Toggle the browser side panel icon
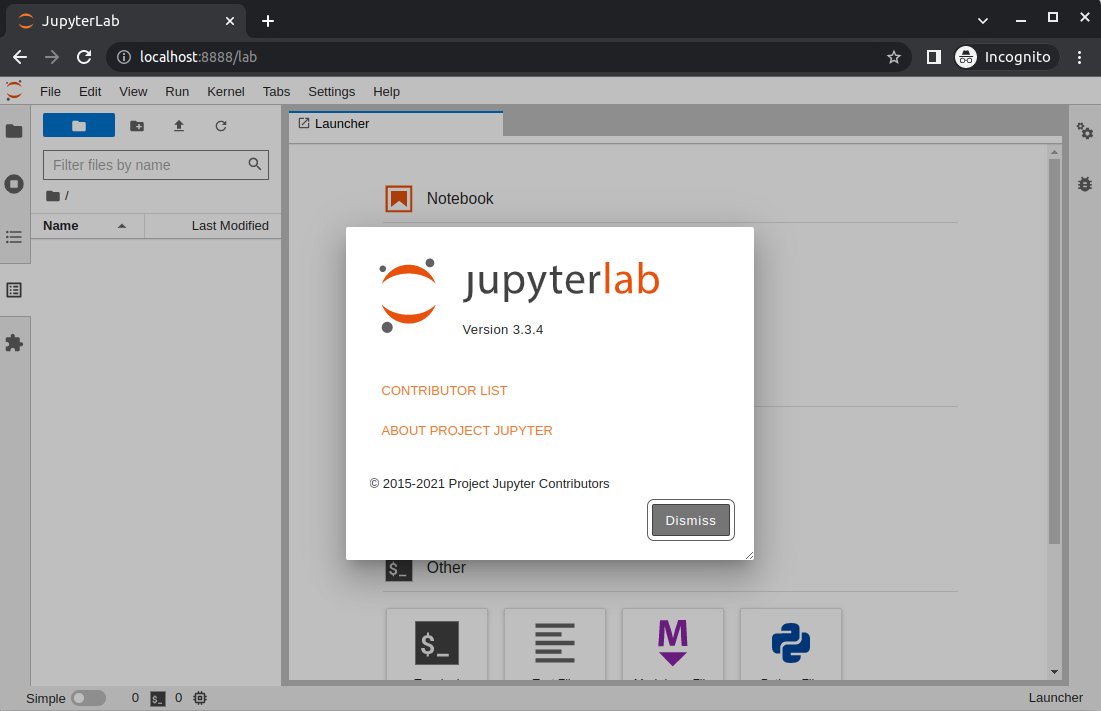 pos(933,57)
